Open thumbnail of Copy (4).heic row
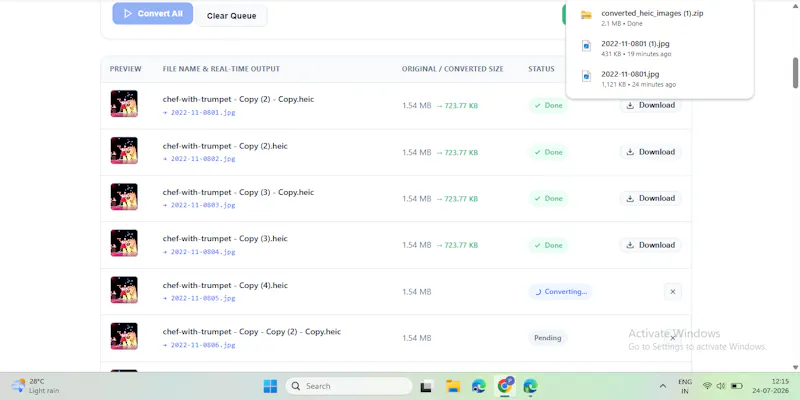 (124, 290)
